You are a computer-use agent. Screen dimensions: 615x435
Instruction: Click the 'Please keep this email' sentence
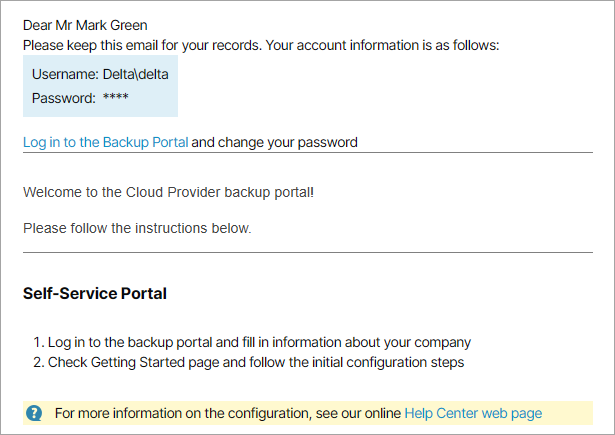click(260, 45)
